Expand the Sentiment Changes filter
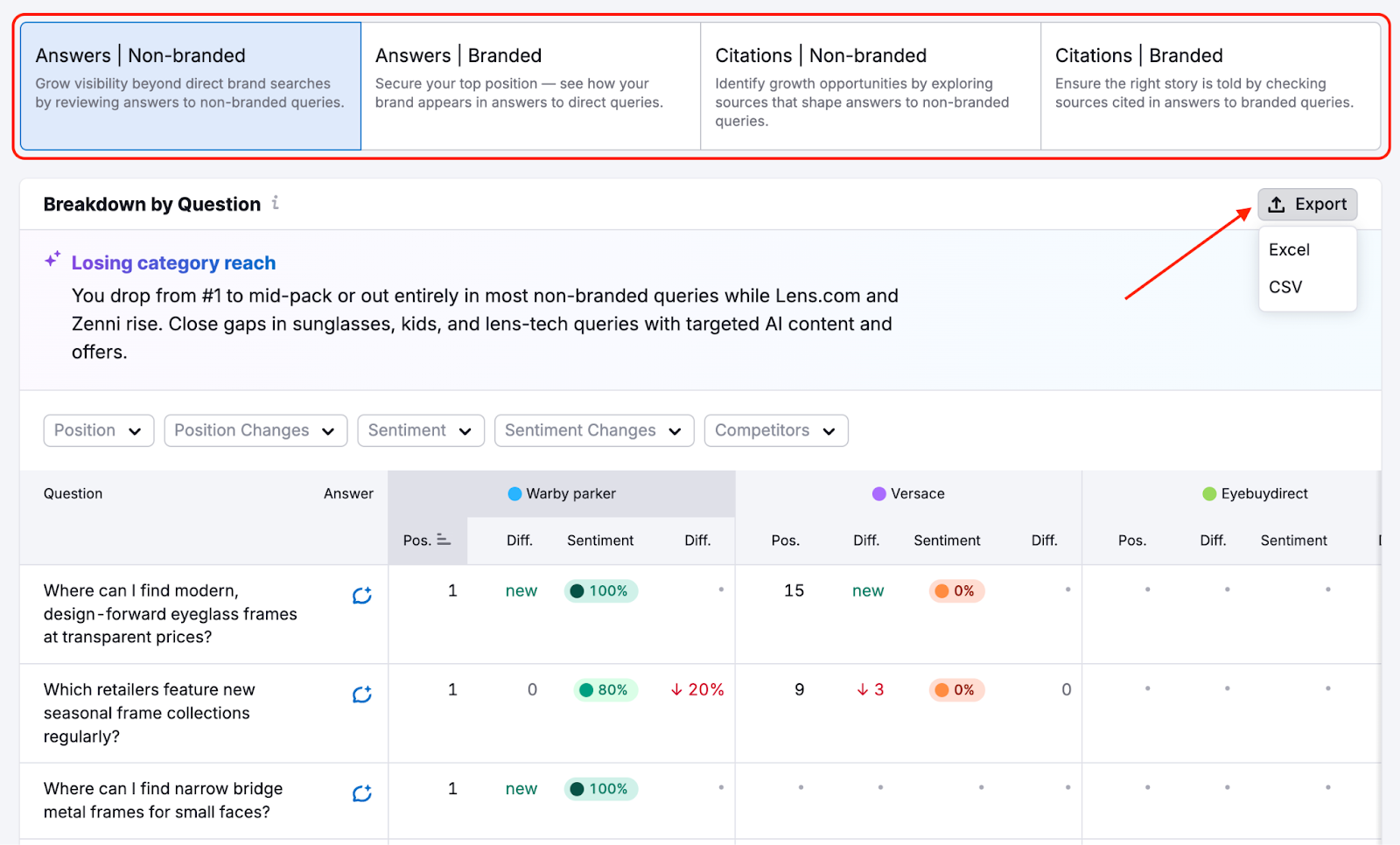 pyautogui.click(x=593, y=430)
